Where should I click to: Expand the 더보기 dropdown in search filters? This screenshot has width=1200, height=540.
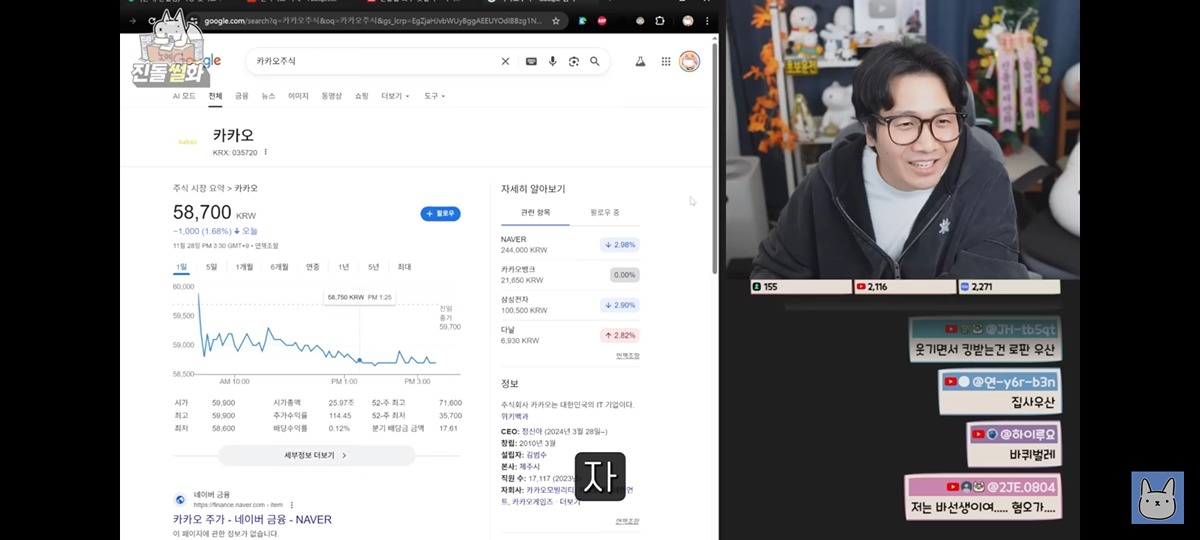point(395,96)
